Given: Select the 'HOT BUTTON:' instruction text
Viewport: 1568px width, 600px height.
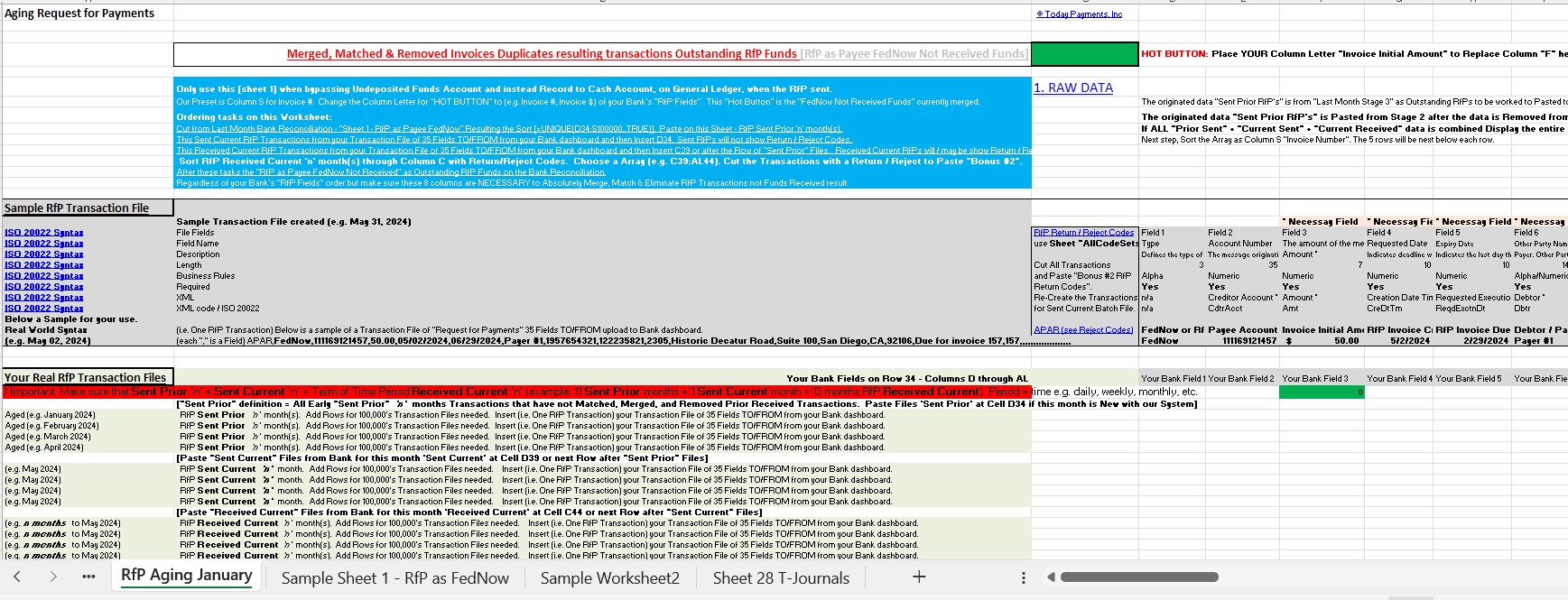Looking at the screenshot, I should 1354,54.
